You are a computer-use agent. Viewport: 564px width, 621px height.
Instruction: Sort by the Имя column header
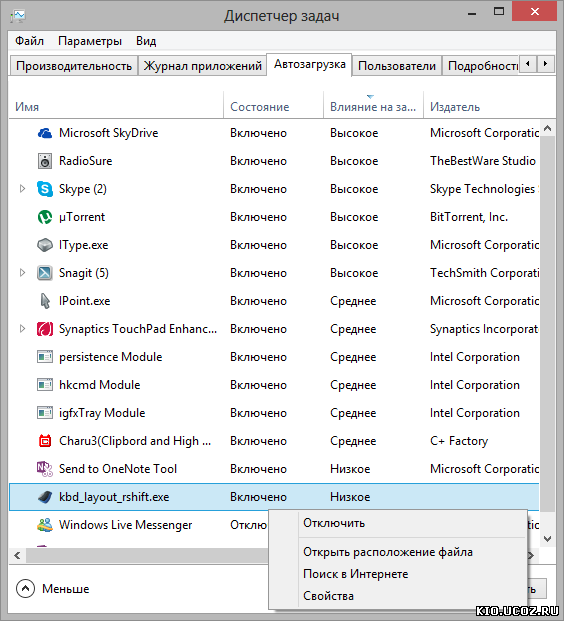coord(116,105)
